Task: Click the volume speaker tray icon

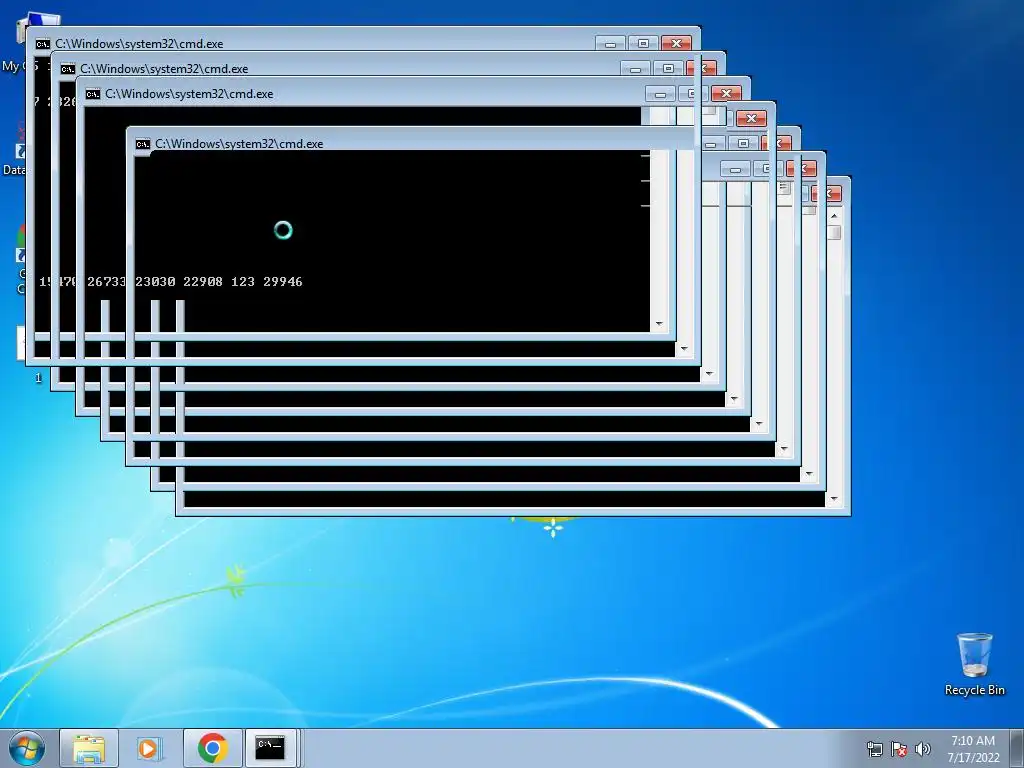Action: pyautogui.click(x=922, y=749)
